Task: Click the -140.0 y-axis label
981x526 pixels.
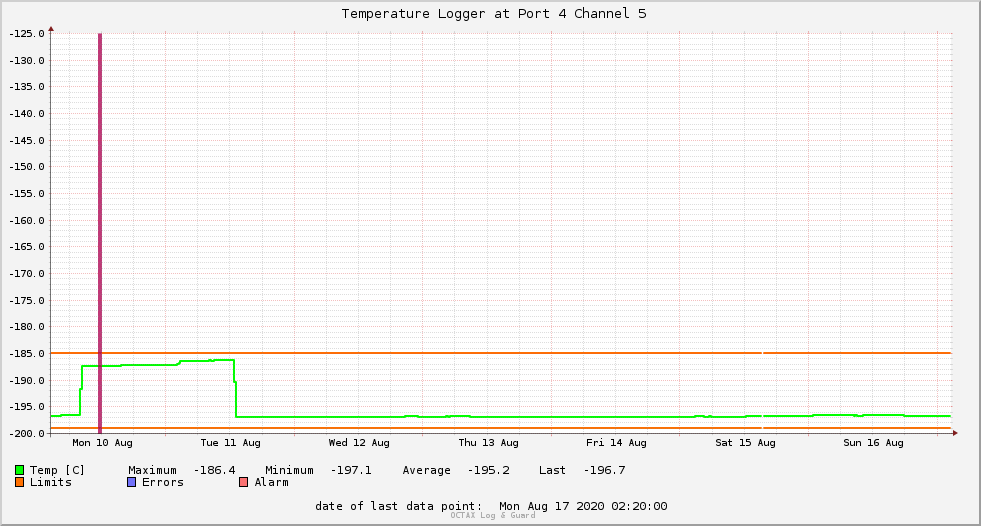Action: tap(27, 114)
